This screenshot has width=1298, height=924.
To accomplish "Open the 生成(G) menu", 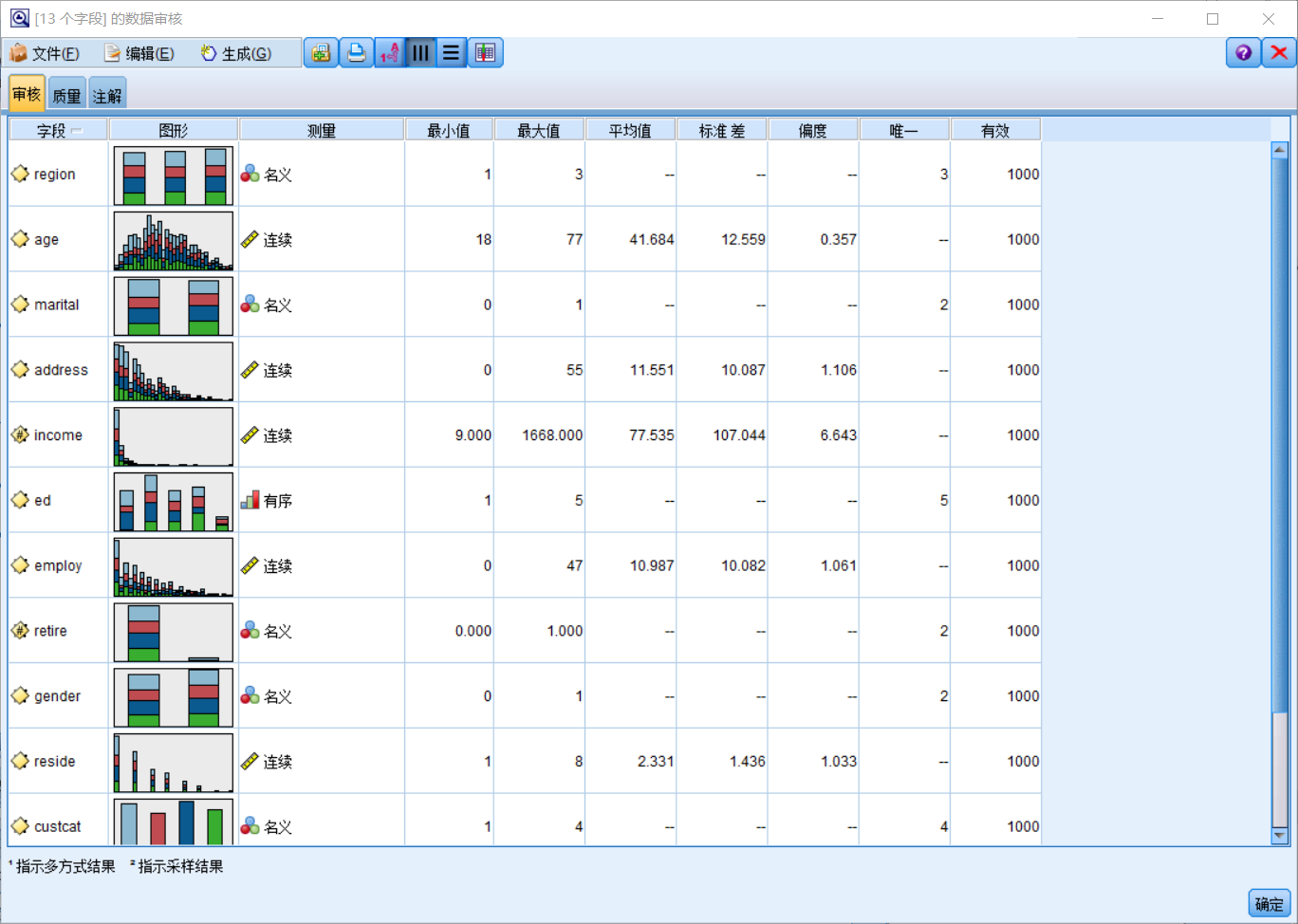I will click(236, 53).
